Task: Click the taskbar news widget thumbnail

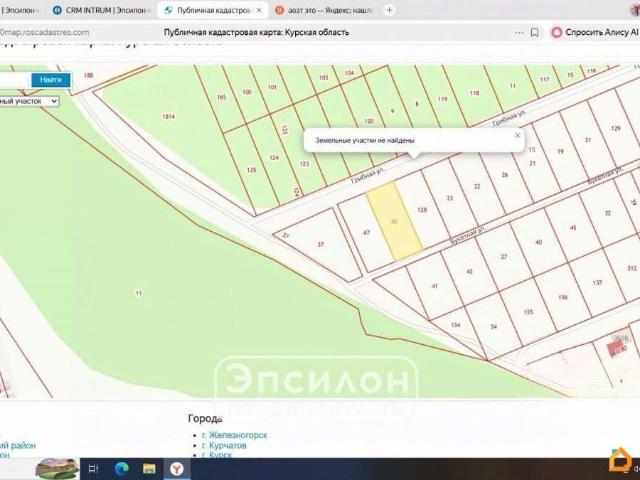Action: pyautogui.click(x=57, y=469)
